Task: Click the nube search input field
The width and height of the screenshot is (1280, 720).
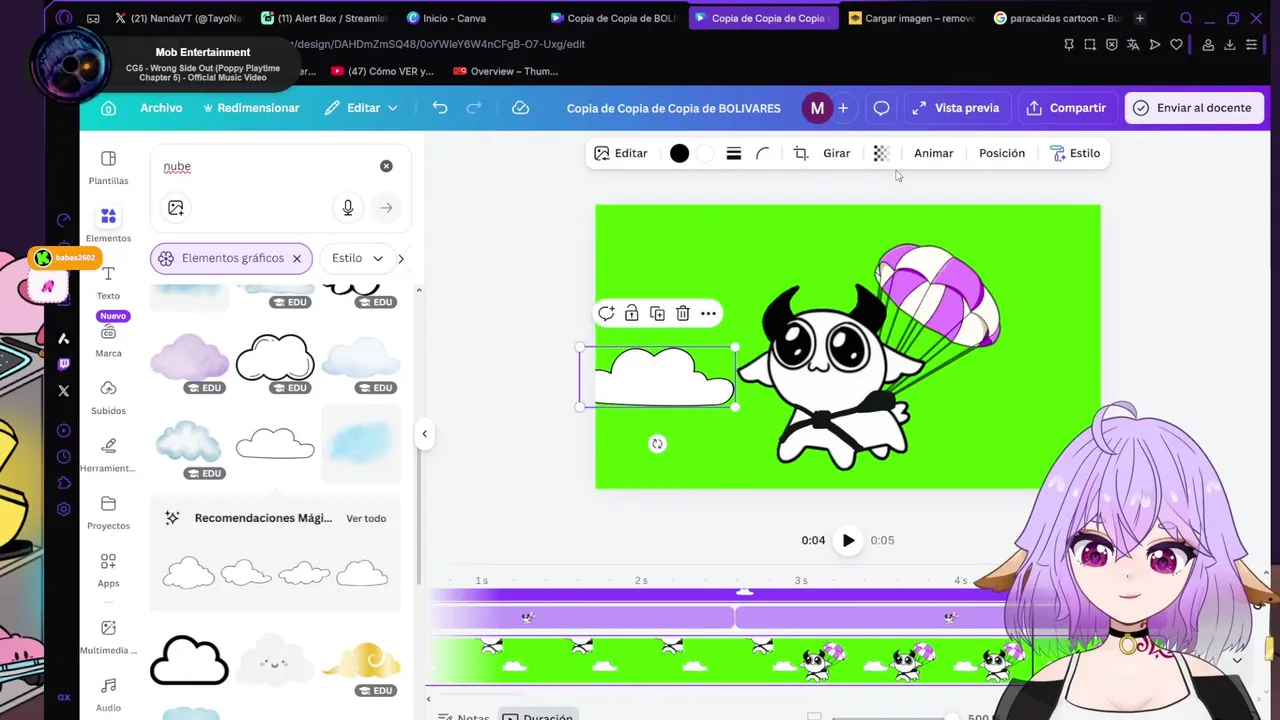Action: tap(265, 166)
